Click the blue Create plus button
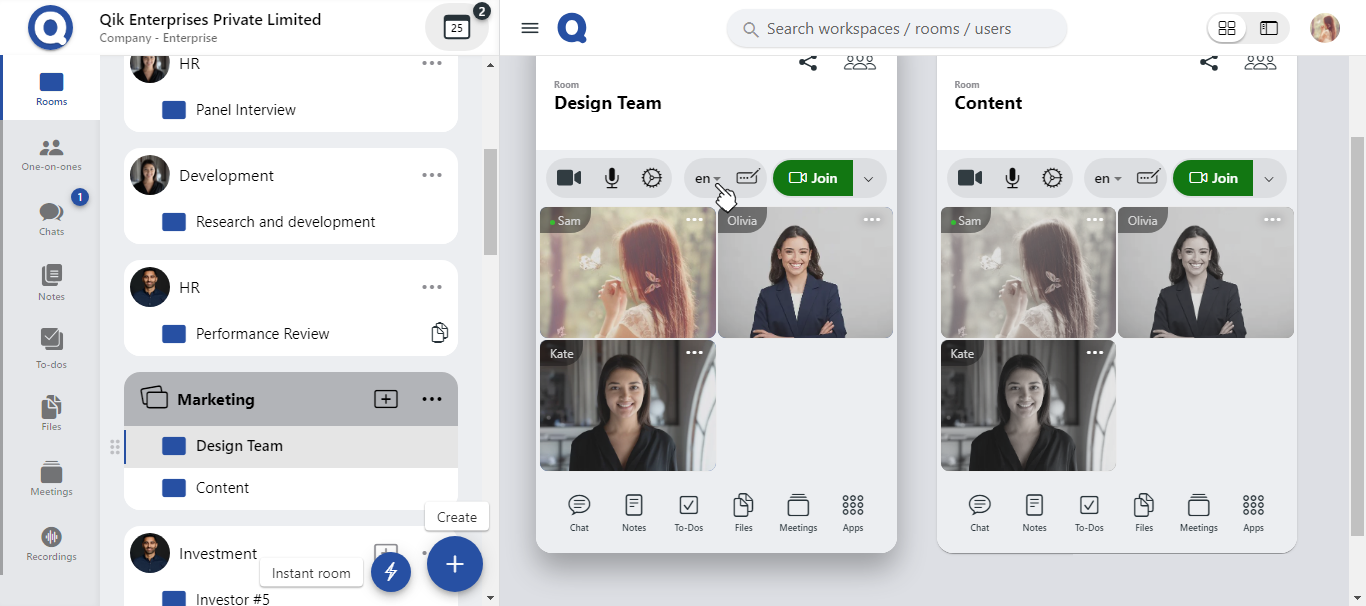1366x606 pixels. (x=455, y=565)
